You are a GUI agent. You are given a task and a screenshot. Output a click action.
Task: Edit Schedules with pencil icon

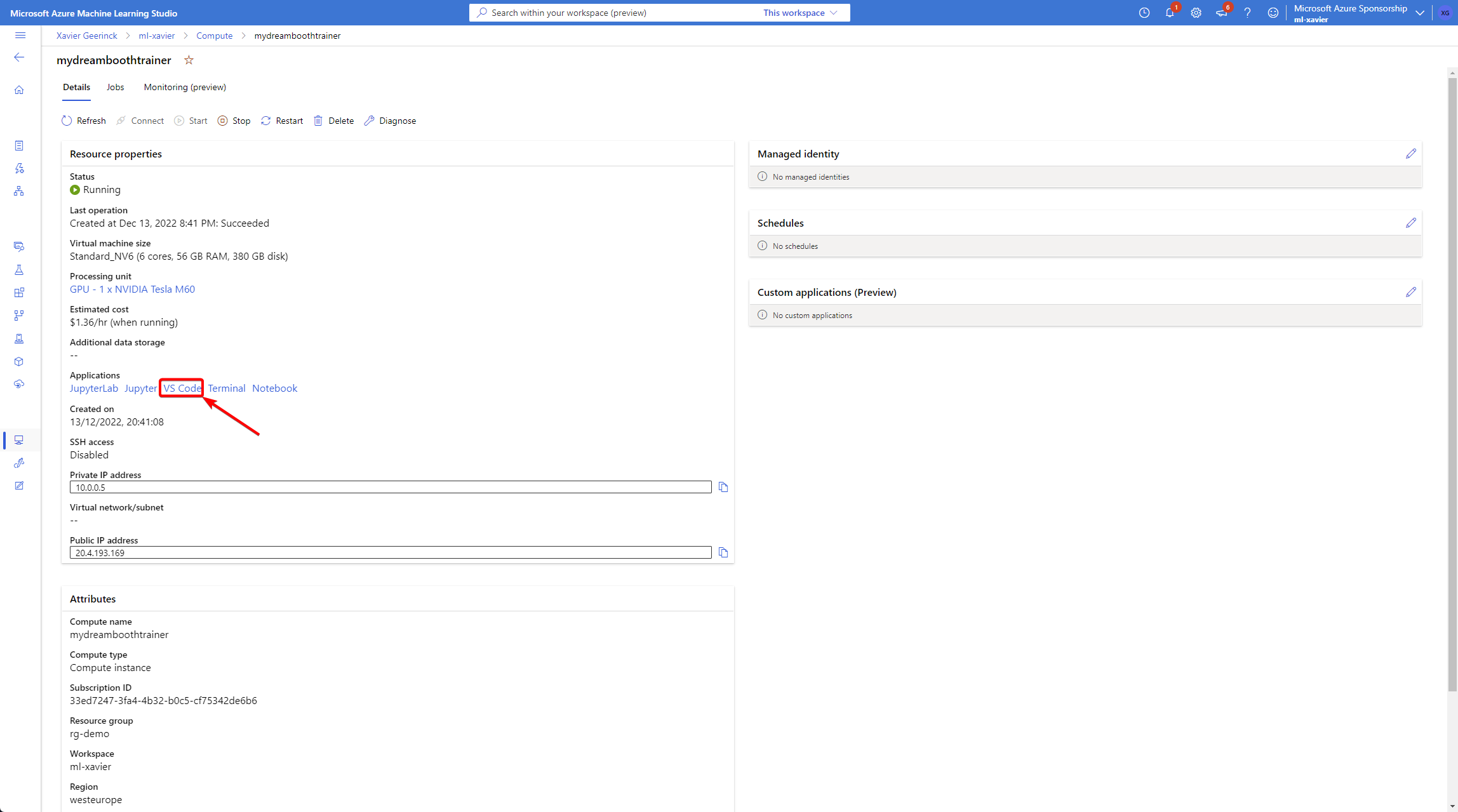point(1410,223)
